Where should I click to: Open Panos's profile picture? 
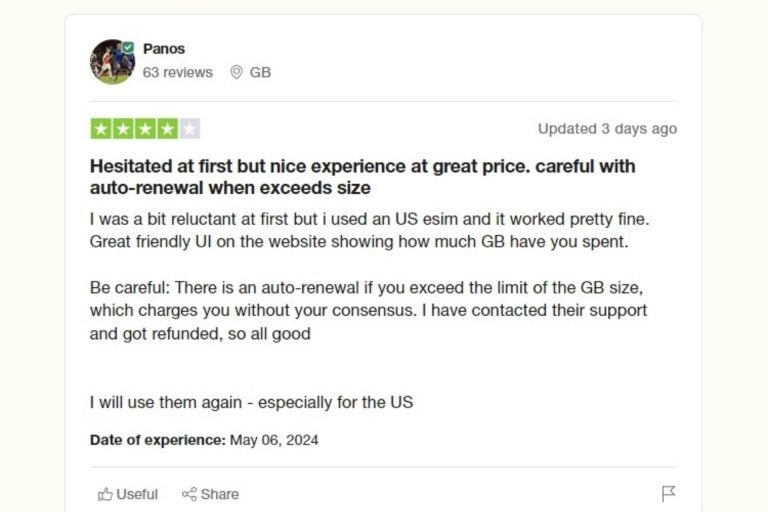point(111,62)
